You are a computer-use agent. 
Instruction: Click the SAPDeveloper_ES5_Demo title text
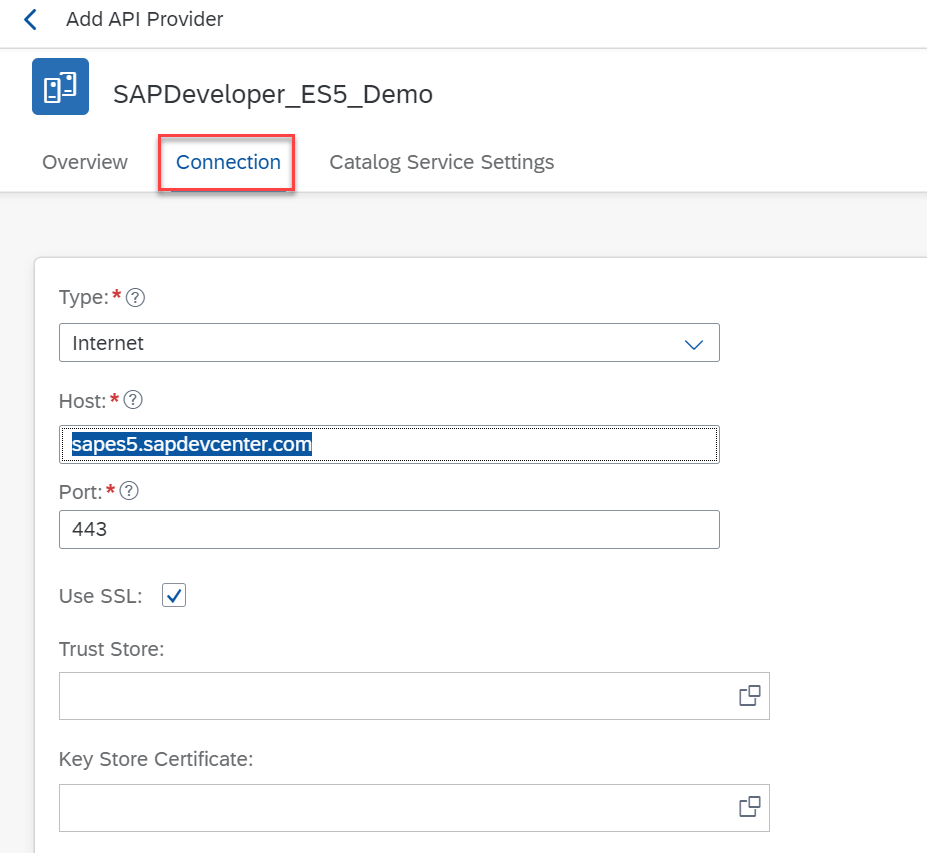coord(273,95)
